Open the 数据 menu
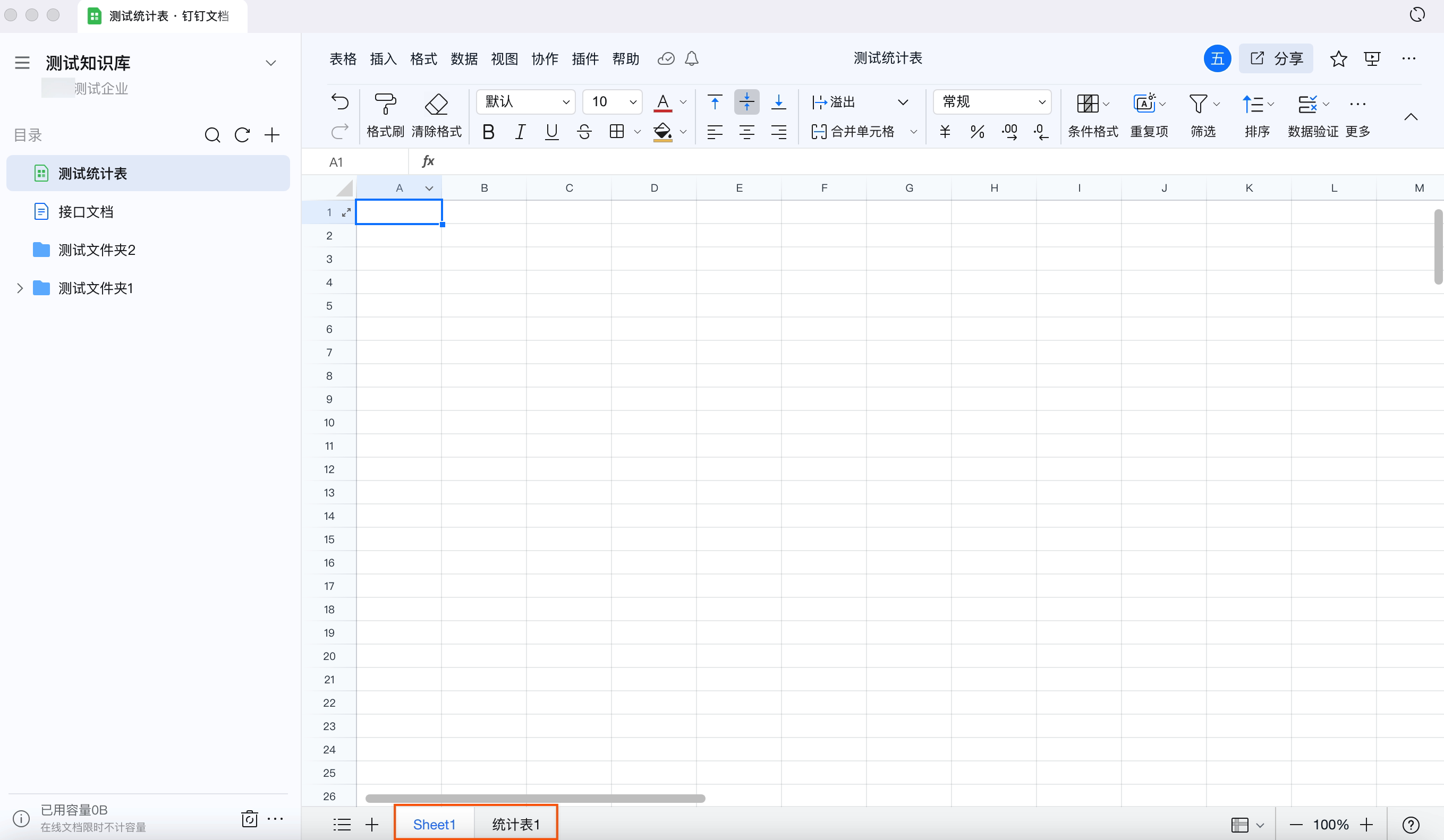 pos(464,58)
